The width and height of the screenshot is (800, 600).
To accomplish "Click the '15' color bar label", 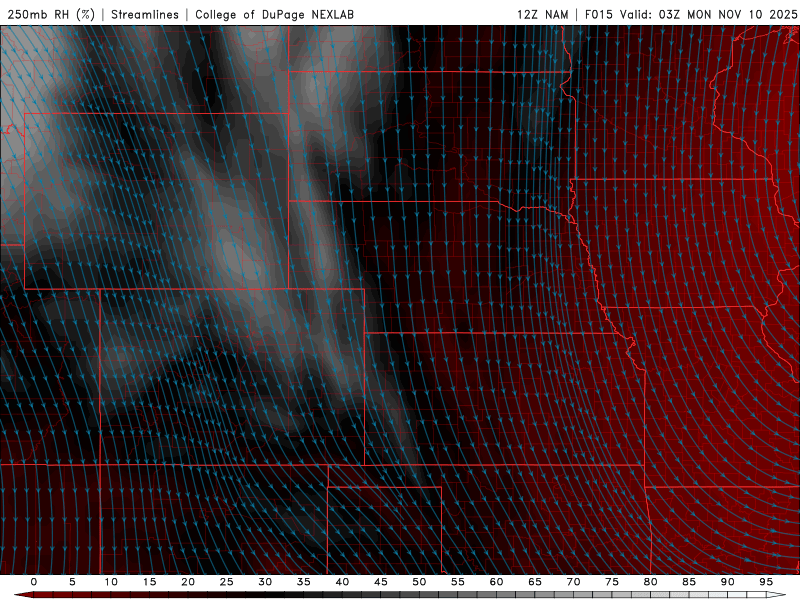I will 149,582.
